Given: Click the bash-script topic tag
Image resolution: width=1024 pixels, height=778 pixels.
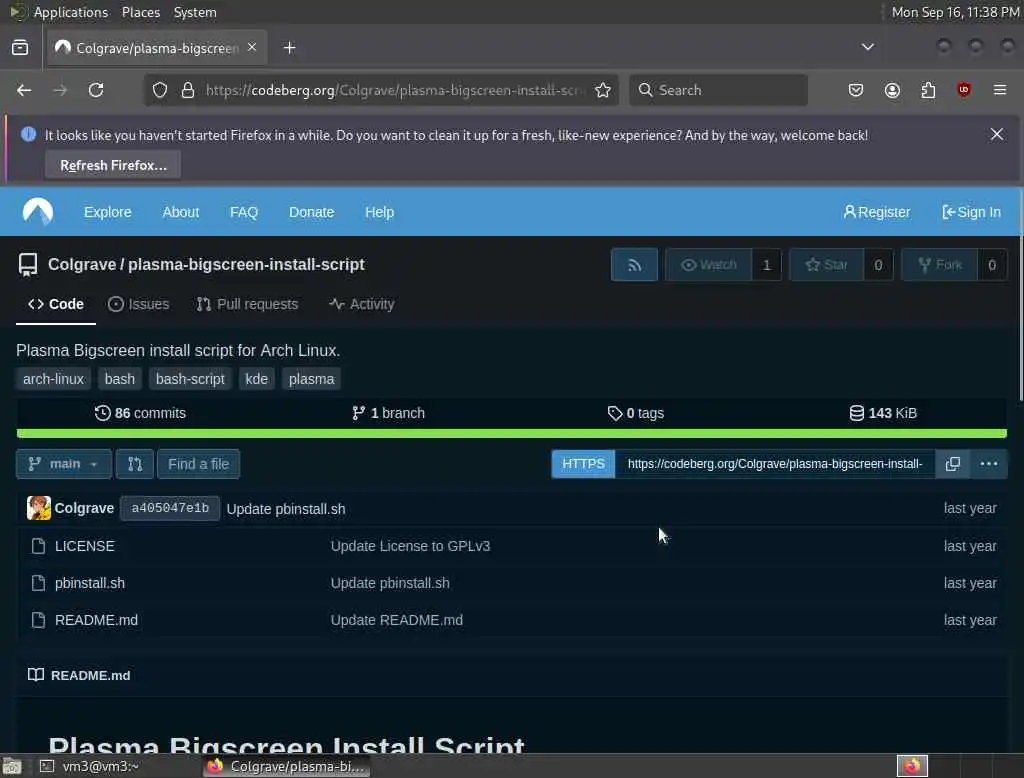Looking at the screenshot, I should coord(190,379).
